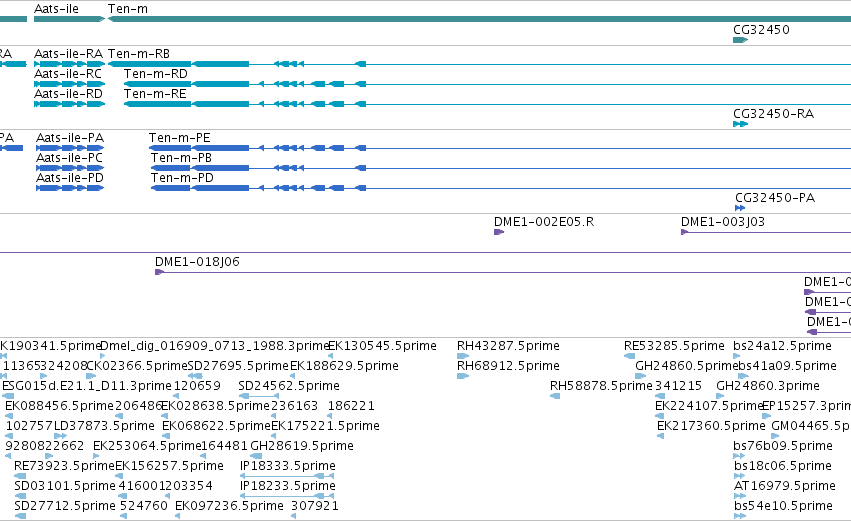Open the DME1-003J03 clone label
The image size is (851, 521).
click(x=723, y=222)
